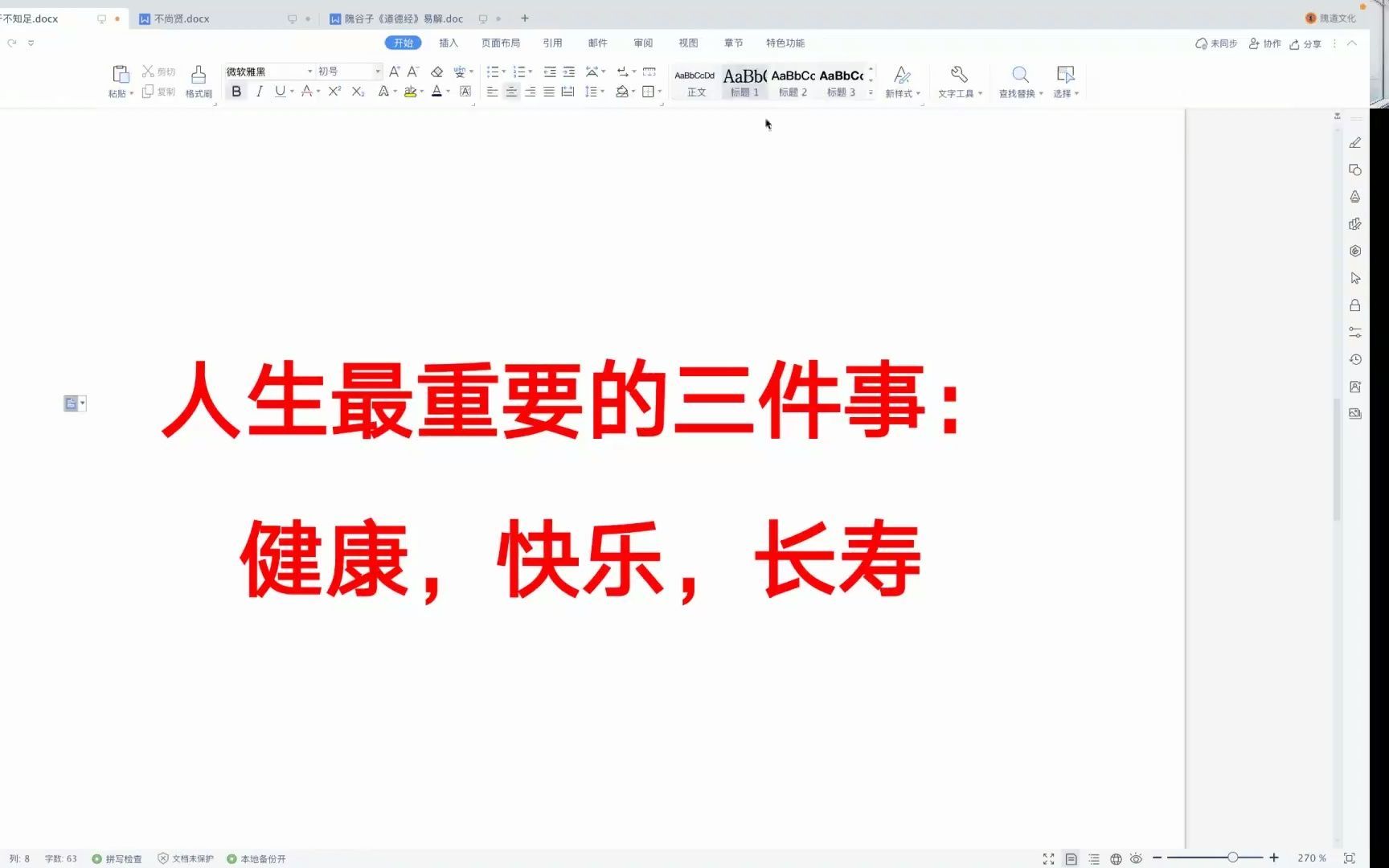Image resolution: width=1389 pixels, height=868 pixels.
Task: Switch to document tab 不尚贤.docx
Action: pyautogui.click(x=182, y=18)
